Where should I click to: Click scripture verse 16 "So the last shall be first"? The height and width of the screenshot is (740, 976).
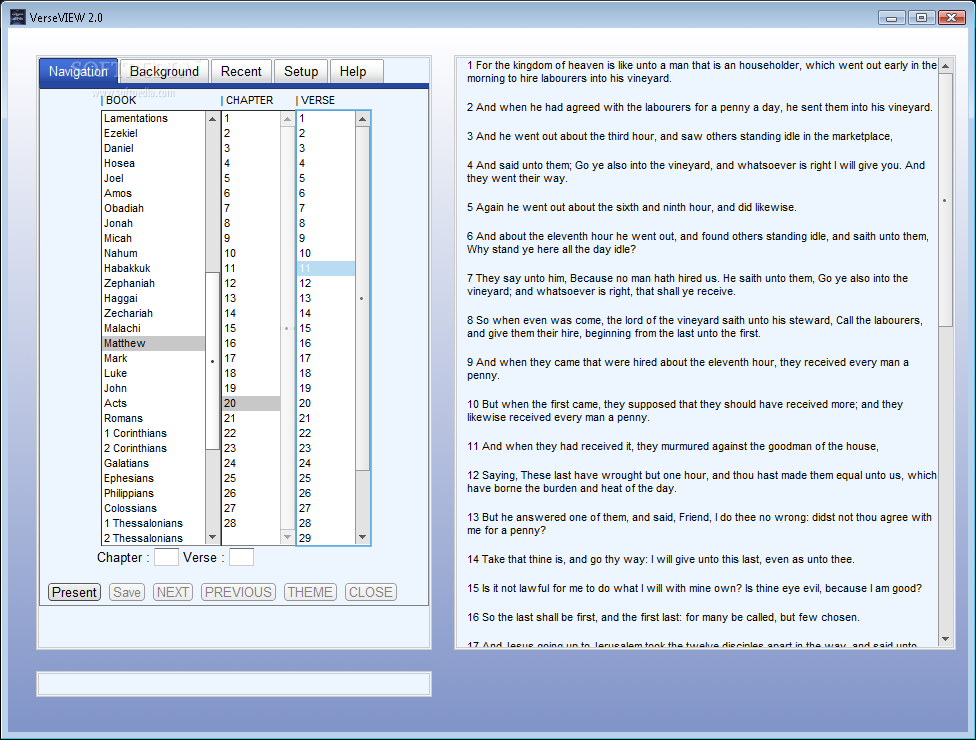coord(663,617)
